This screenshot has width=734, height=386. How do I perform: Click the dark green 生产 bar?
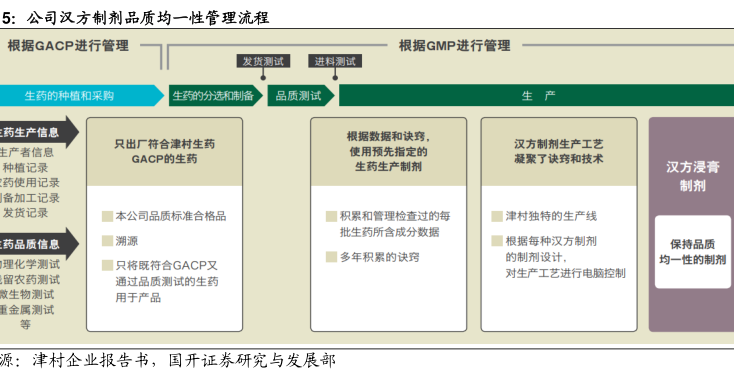click(x=536, y=95)
